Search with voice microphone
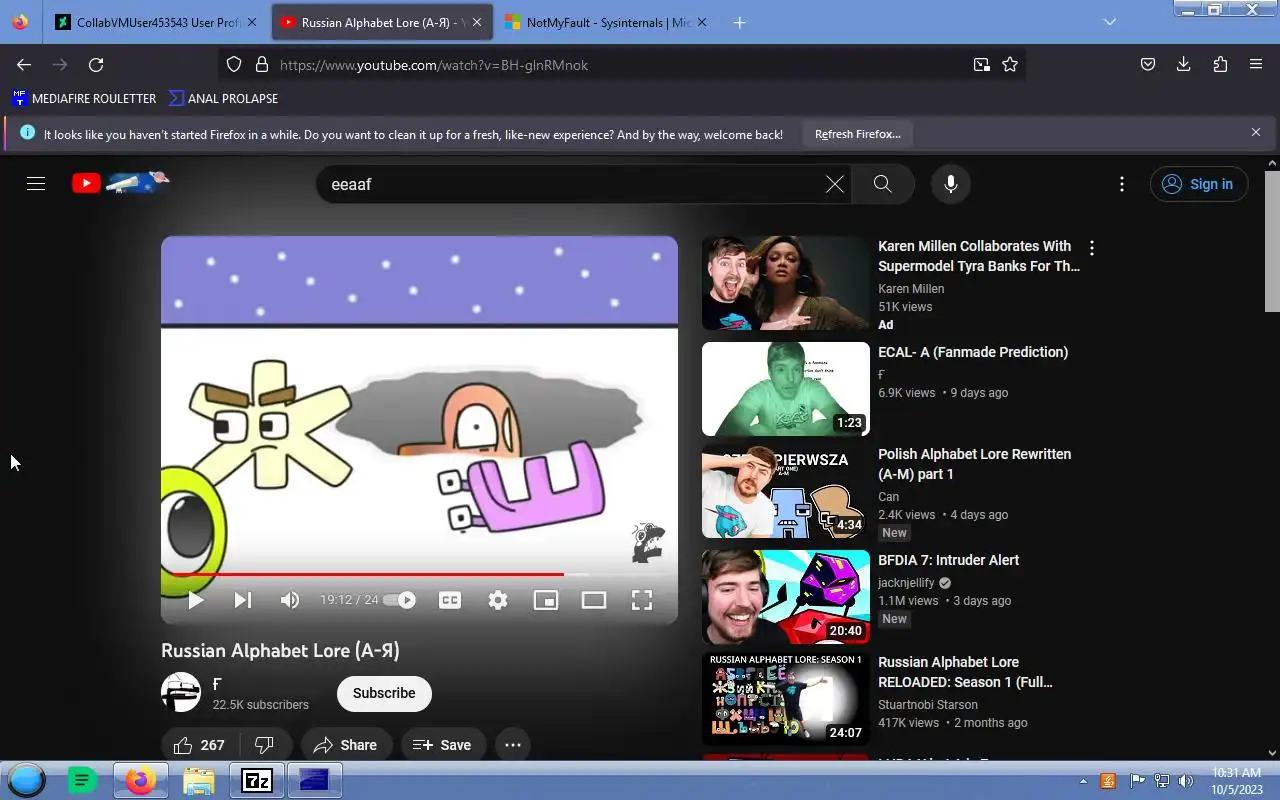This screenshot has width=1280, height=800. (951, 184)
